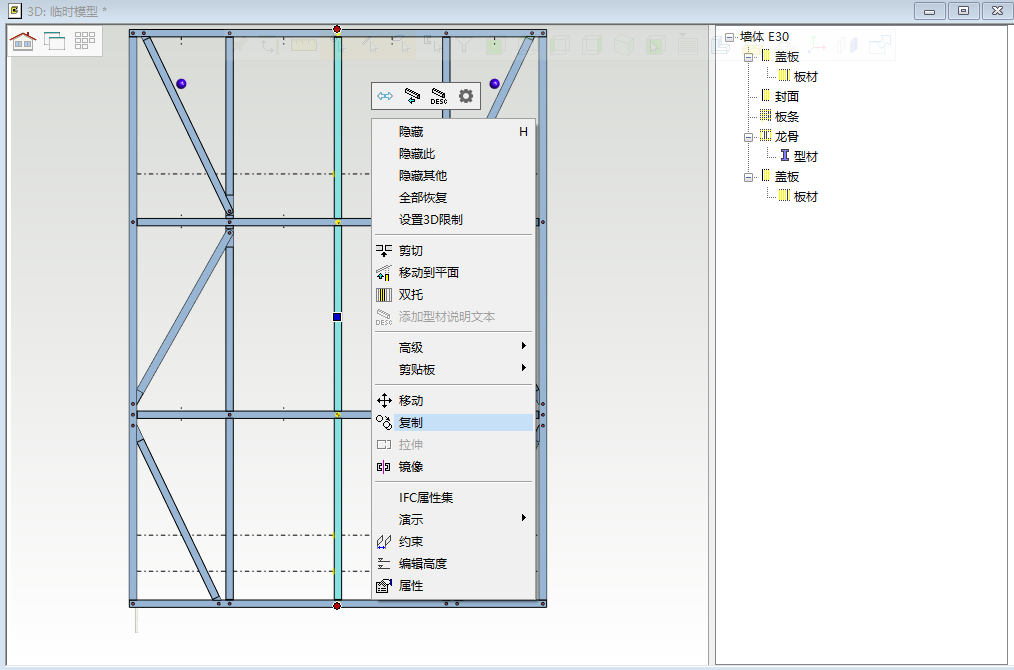Click the cascaded windows view icon
The width and height of the screenshot is (1014, 670).
(54, 41)
